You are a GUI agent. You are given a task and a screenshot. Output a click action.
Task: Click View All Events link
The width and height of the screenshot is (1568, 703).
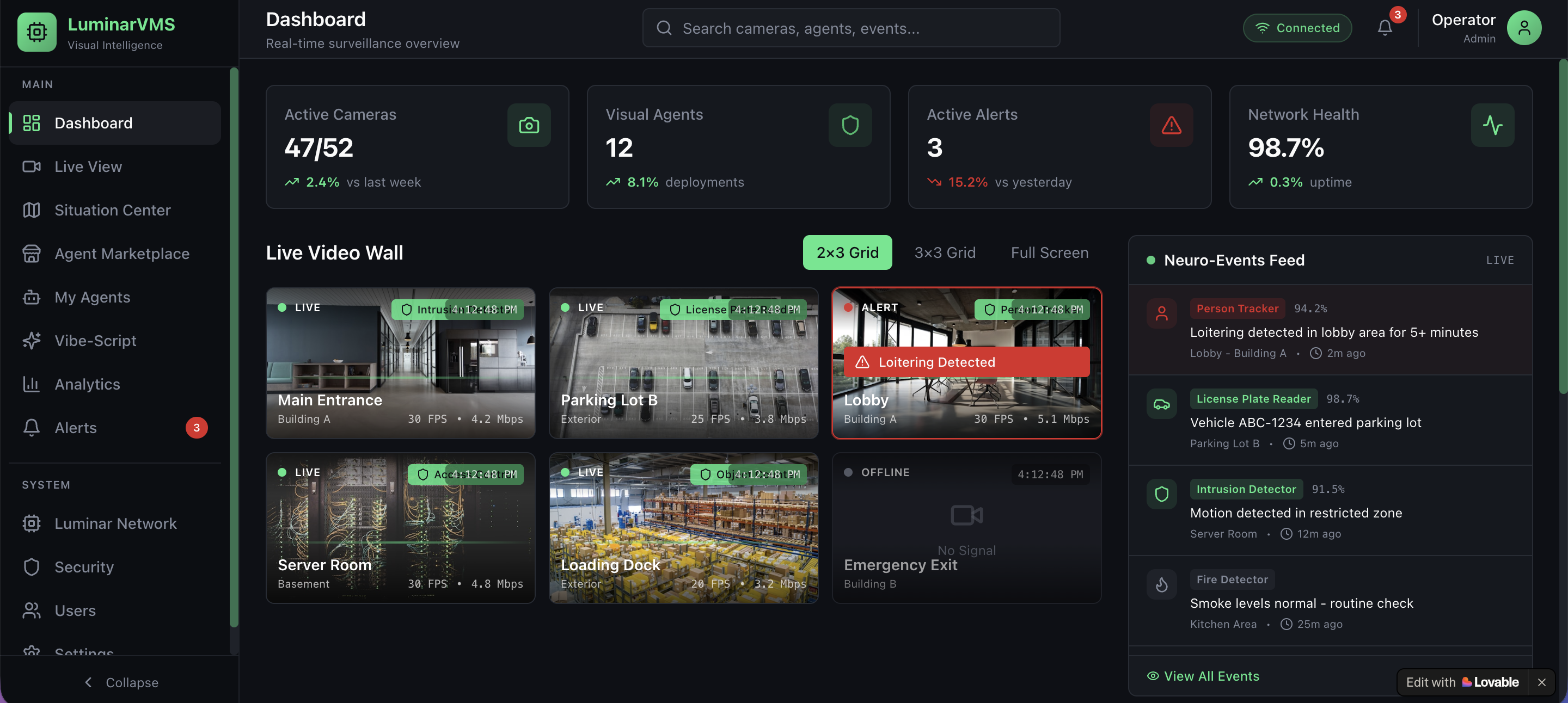(1203, 676)
